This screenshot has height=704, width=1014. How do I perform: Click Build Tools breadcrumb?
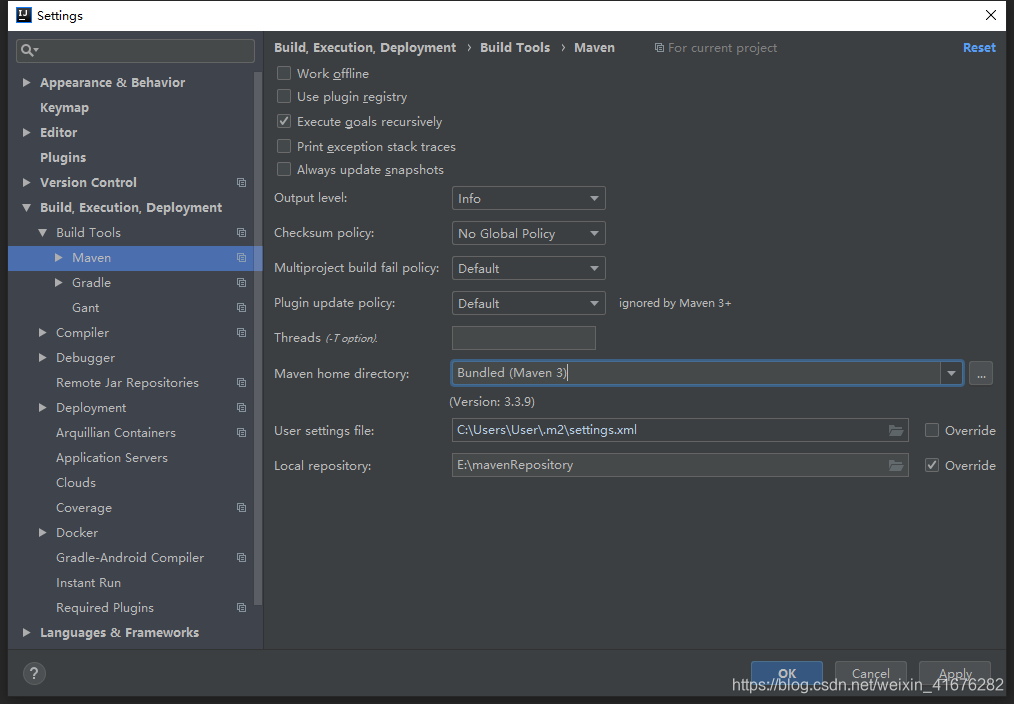[515, 48]
